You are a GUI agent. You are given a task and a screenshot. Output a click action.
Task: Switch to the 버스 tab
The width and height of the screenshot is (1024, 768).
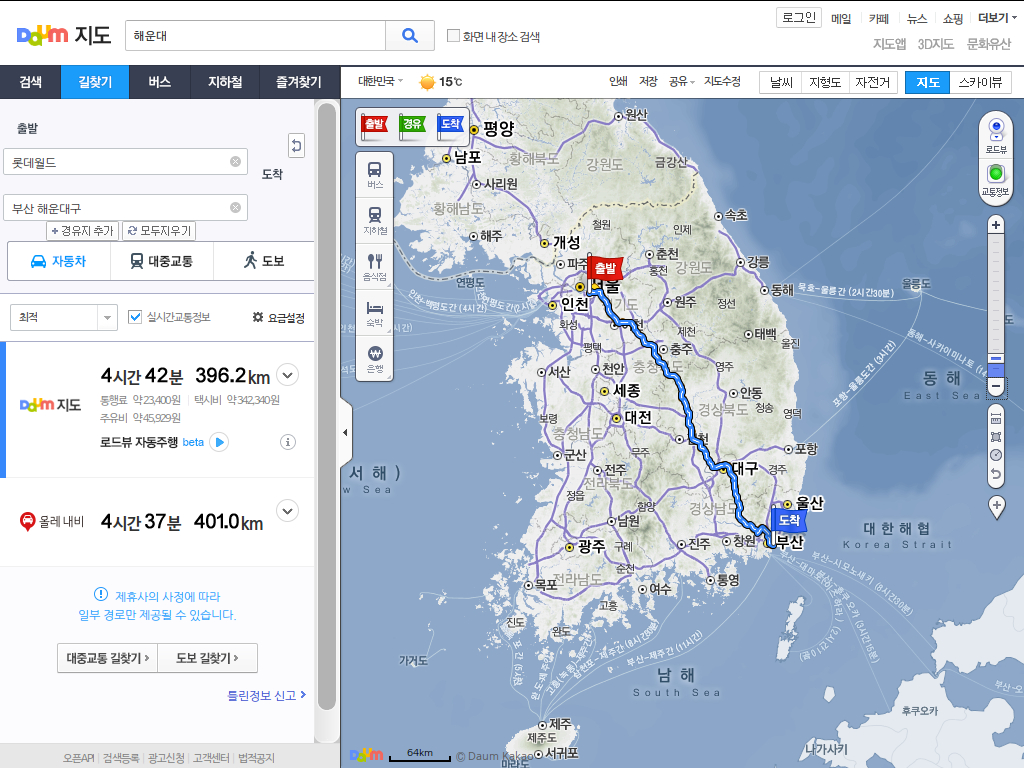[160, 82]
